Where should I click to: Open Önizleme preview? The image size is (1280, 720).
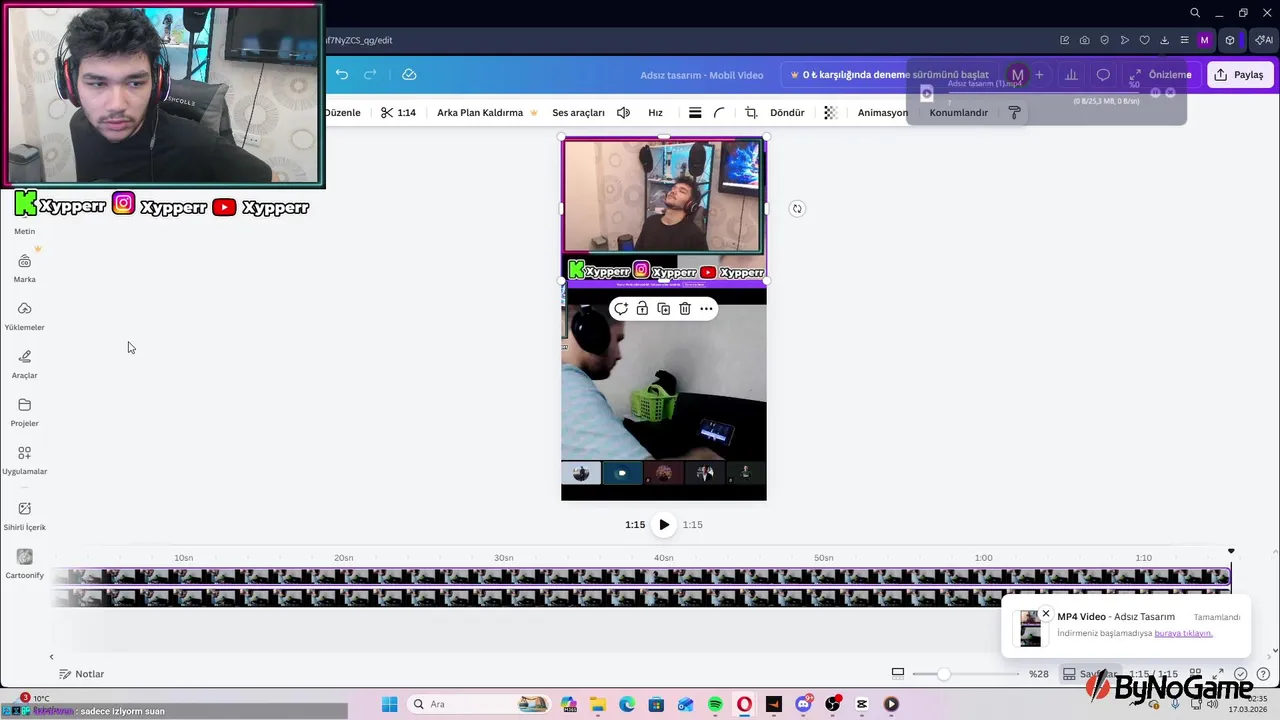[x=1160, y=75]
